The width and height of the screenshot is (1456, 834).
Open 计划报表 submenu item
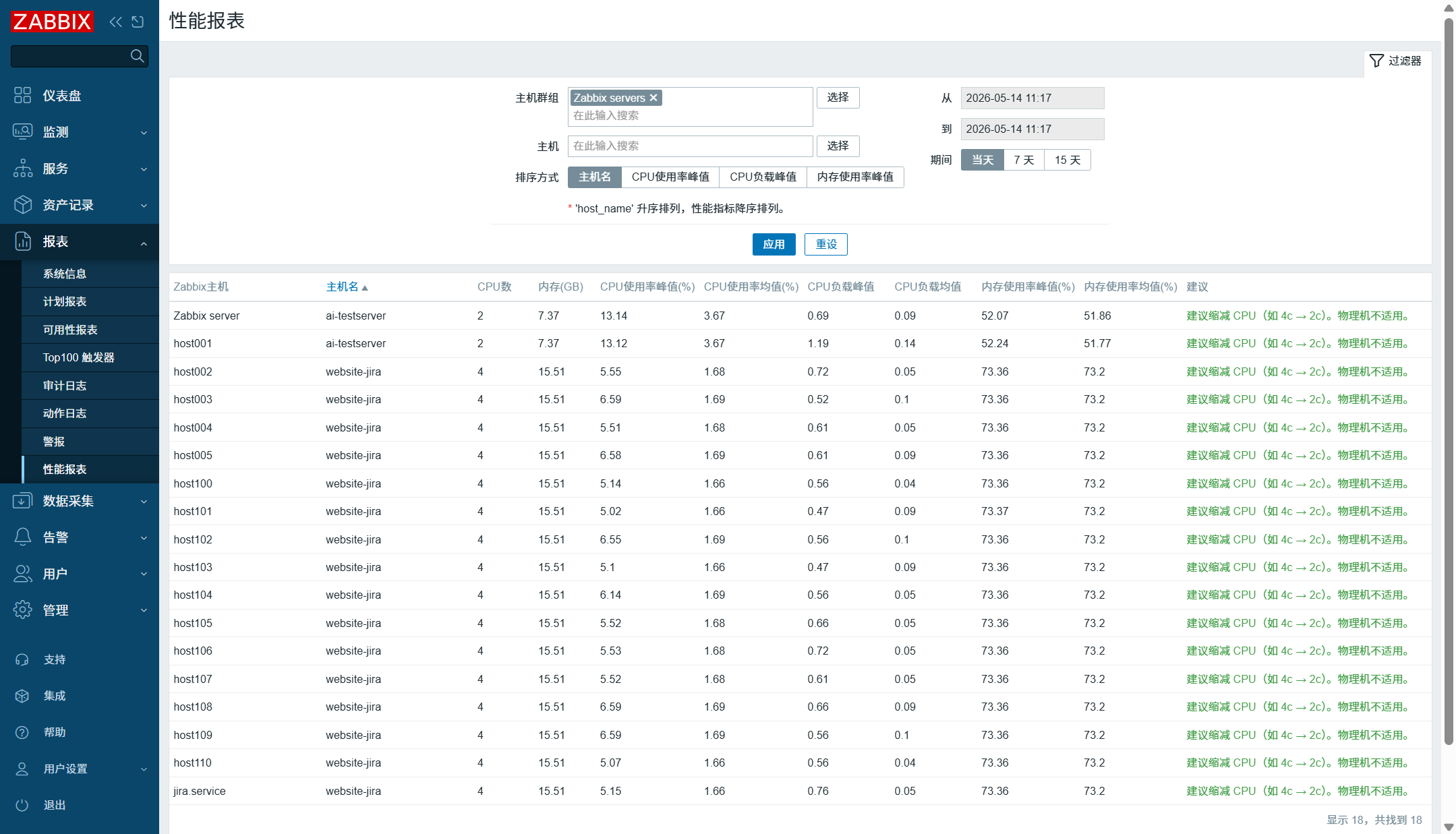coord(90,301)
